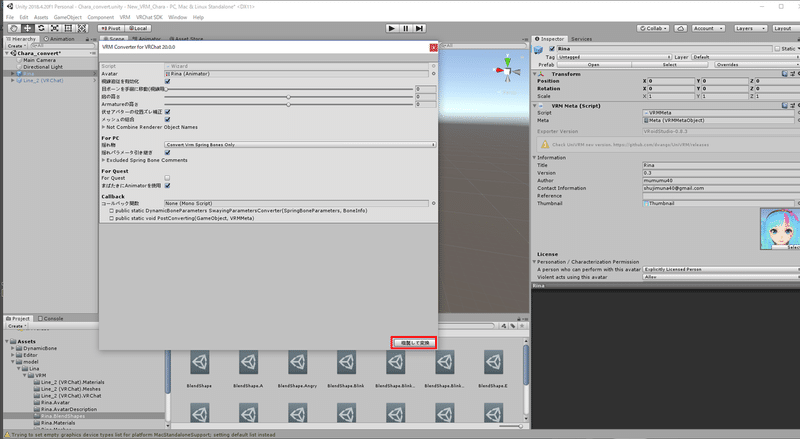
Task: Click the status bar warning icon
Action: [7, 435]
